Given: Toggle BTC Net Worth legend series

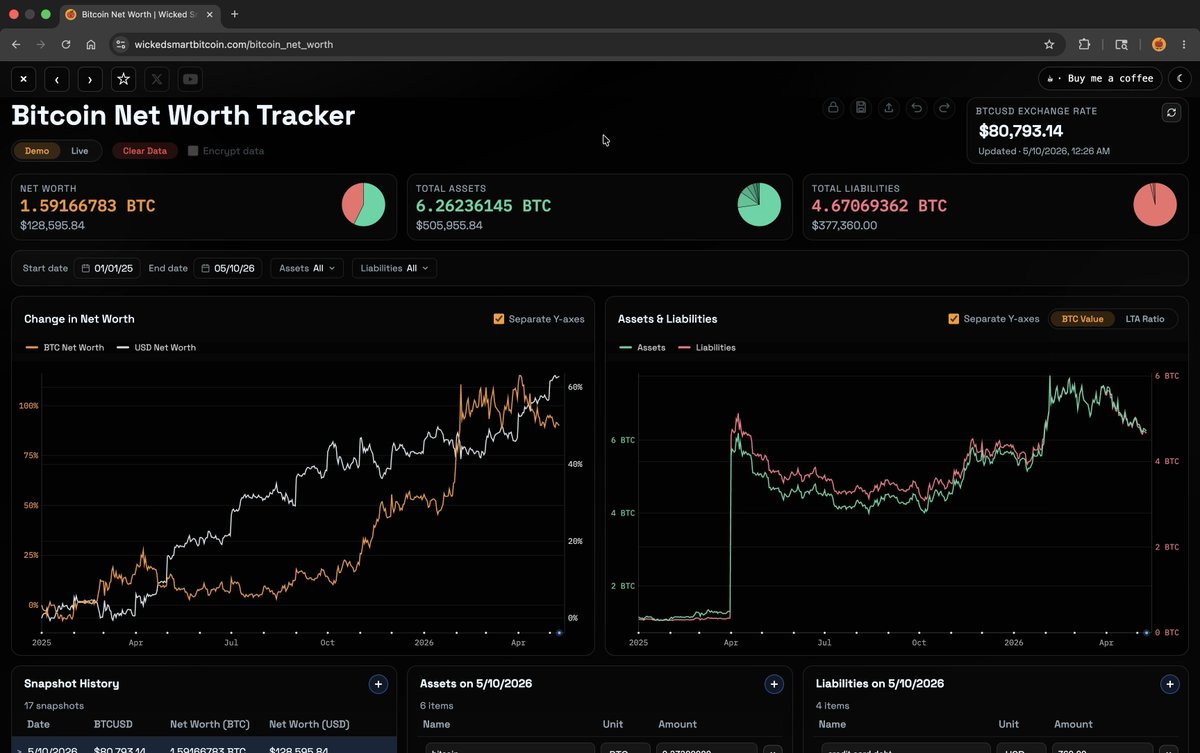Looking at the screenshot, I should 64,348.
